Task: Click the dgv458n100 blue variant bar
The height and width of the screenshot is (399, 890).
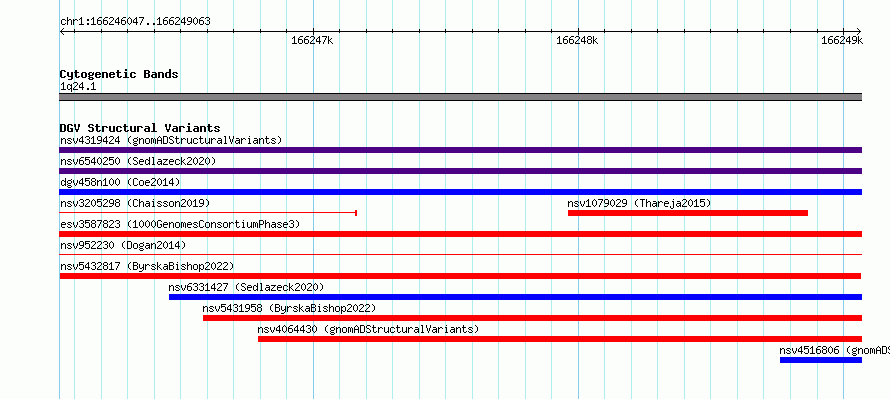Action: pos(460,192)
